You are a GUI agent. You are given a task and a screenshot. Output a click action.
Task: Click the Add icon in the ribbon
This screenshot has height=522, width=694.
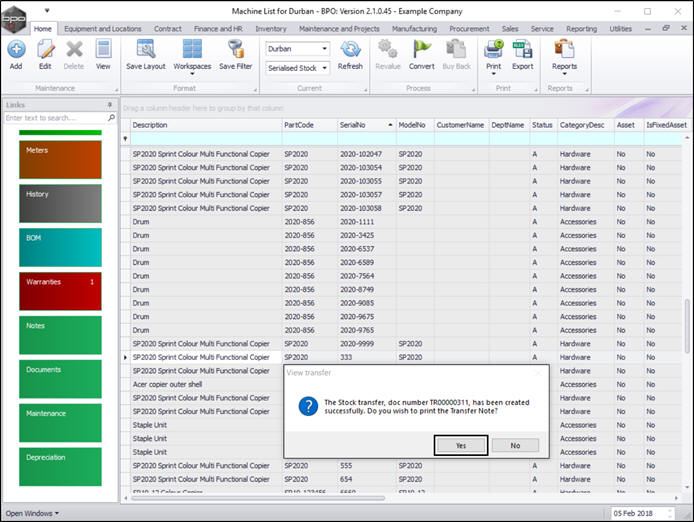click(x=16, y=50)
